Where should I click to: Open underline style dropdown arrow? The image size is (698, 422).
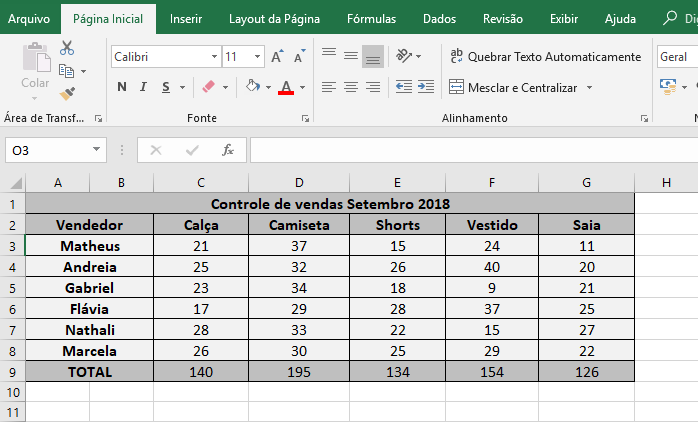point(183,87)
